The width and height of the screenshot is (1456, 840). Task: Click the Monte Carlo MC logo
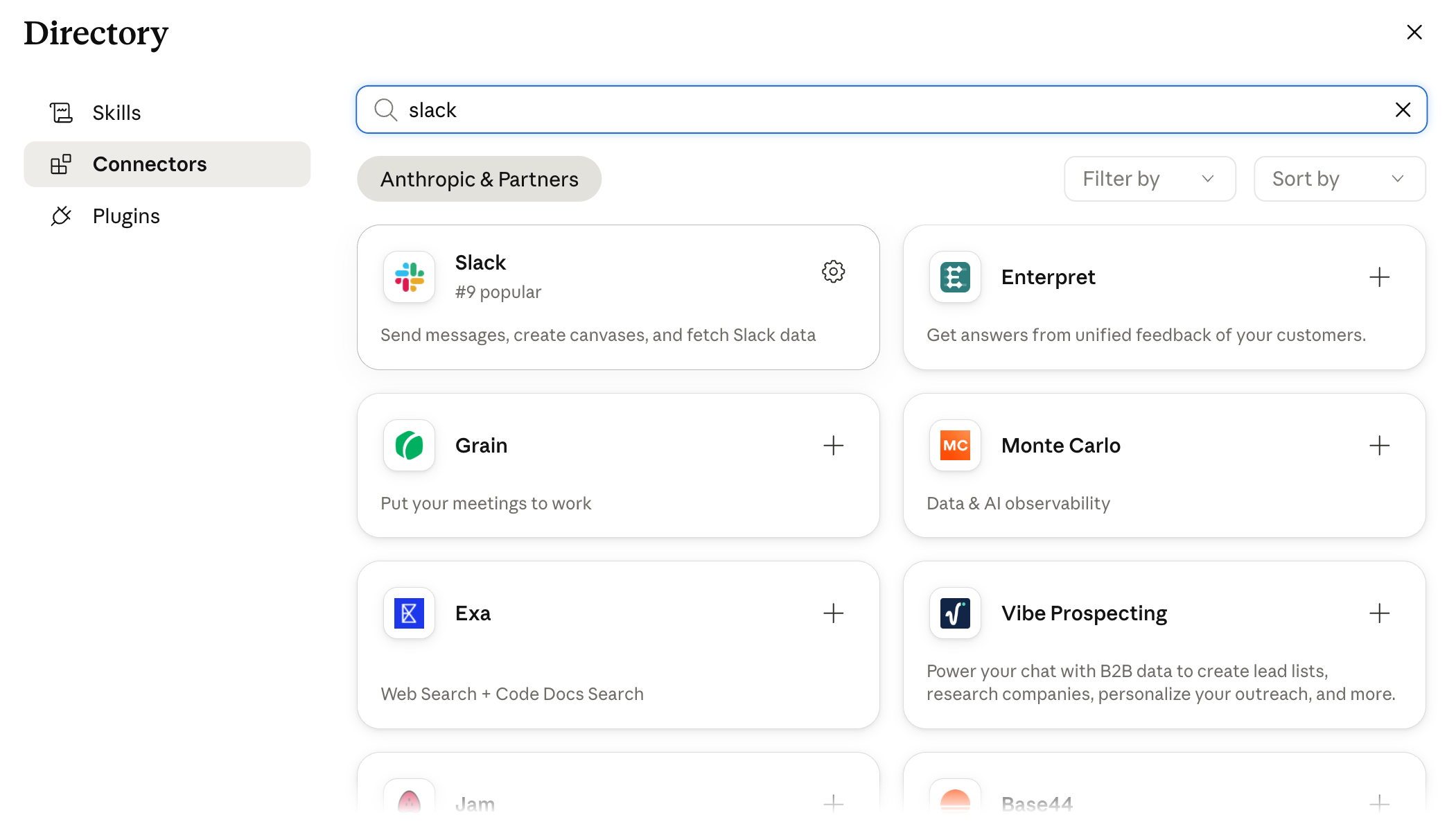pos(955,445)
